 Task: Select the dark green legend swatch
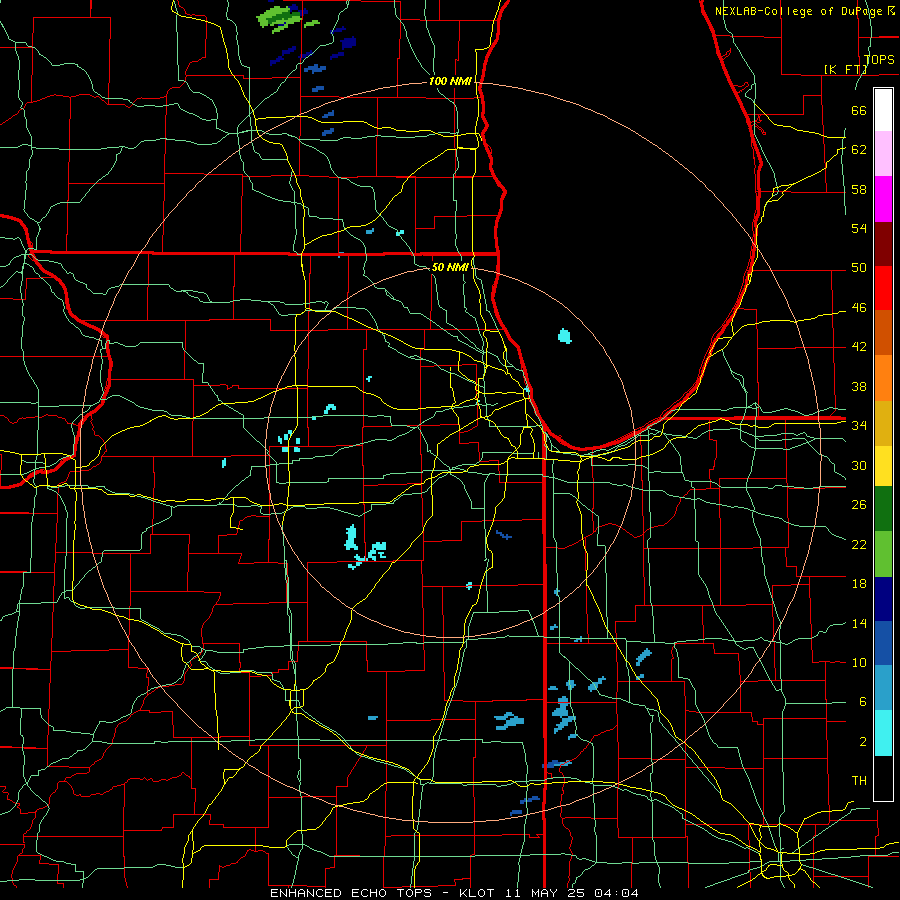(x=883, y=509)
